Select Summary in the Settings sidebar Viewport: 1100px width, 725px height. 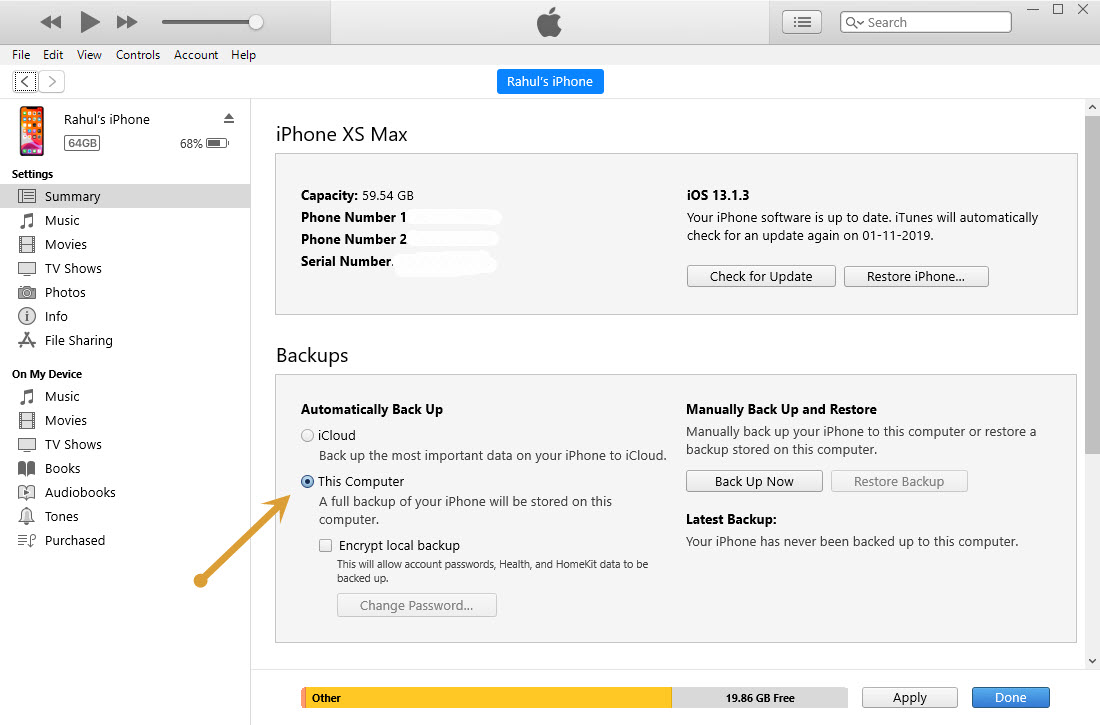click(125, 197)
